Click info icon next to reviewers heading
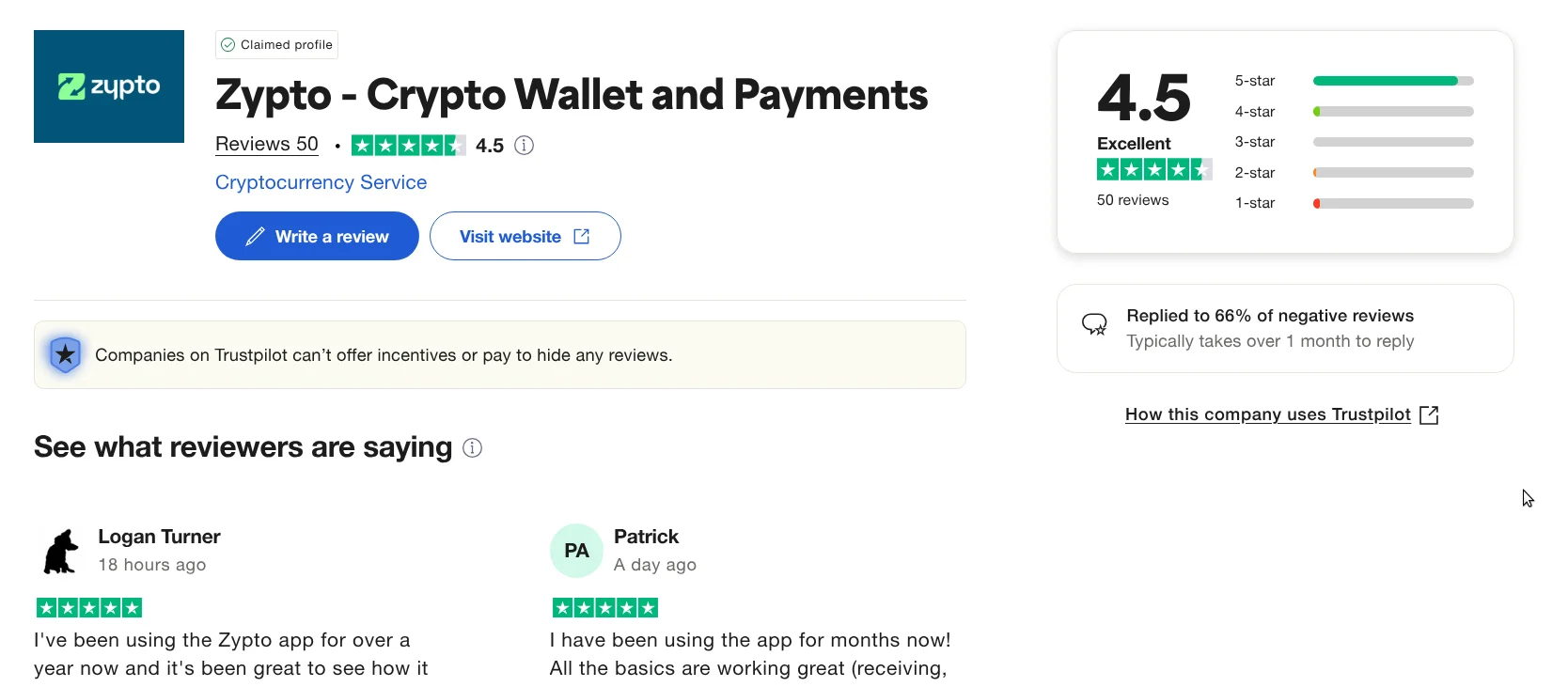This screenshot has width=1568, height=687. coord(473,448)
